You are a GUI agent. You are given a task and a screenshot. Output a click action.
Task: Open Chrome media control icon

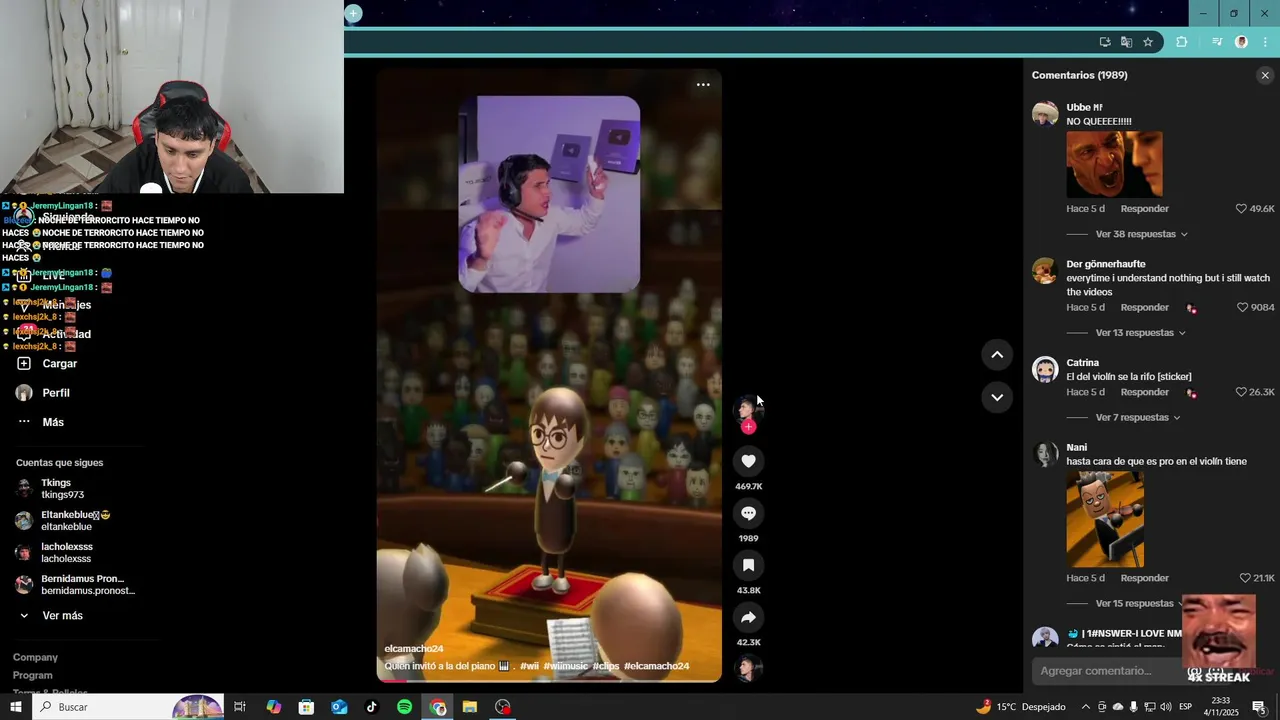pyautogui.click(x=1217, y=42)
